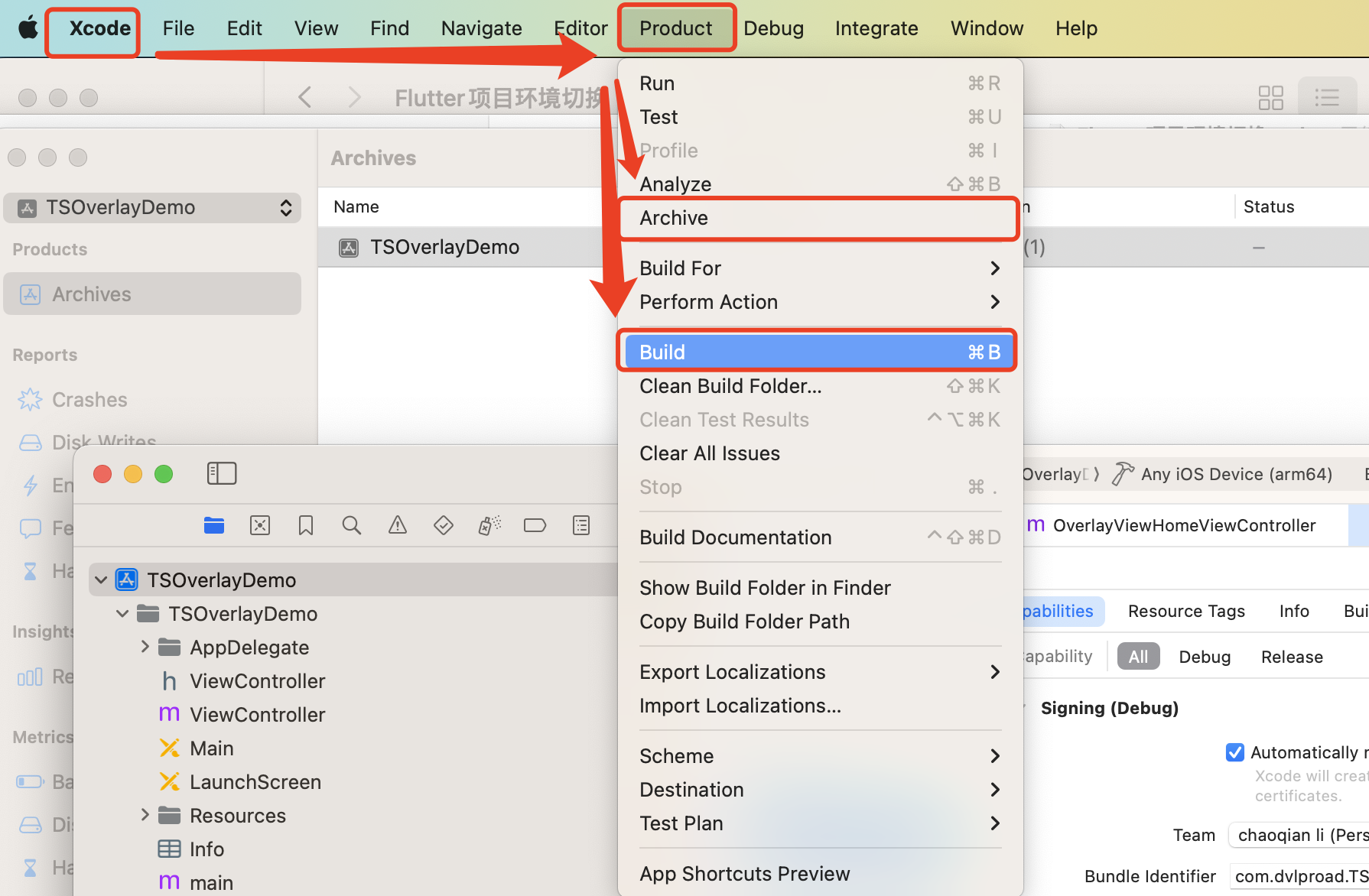This screenshot has height=896, width=1369.
Task: Show the Project navigator folder icon
Action: (214, 525)
